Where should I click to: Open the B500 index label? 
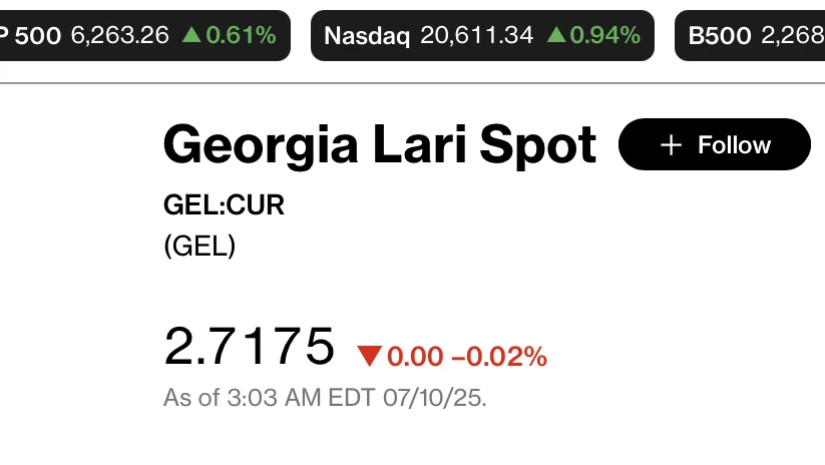pyautogui.click(x=719, y=36)
